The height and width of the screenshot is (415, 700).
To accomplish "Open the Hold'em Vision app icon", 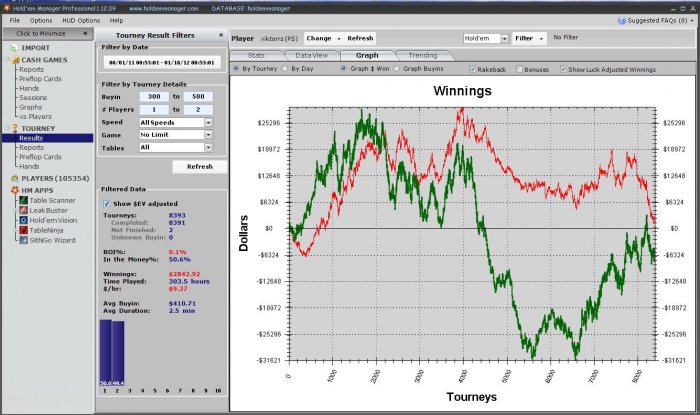I will 24,220.
